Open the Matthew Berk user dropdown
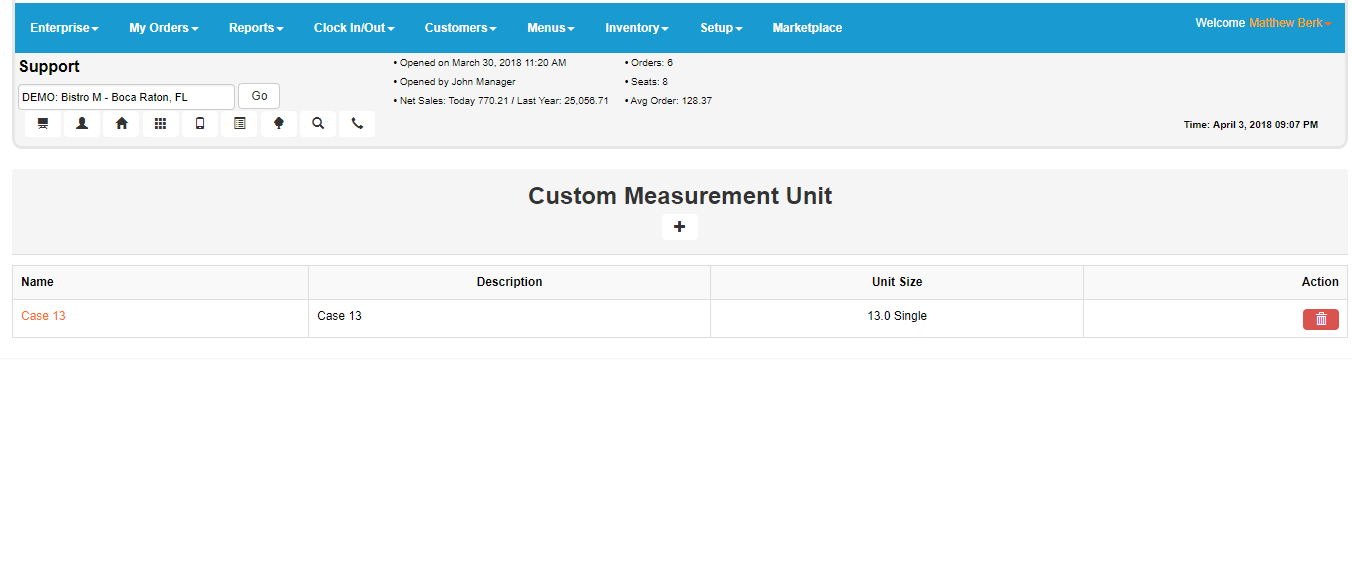 pos(1290,23)
